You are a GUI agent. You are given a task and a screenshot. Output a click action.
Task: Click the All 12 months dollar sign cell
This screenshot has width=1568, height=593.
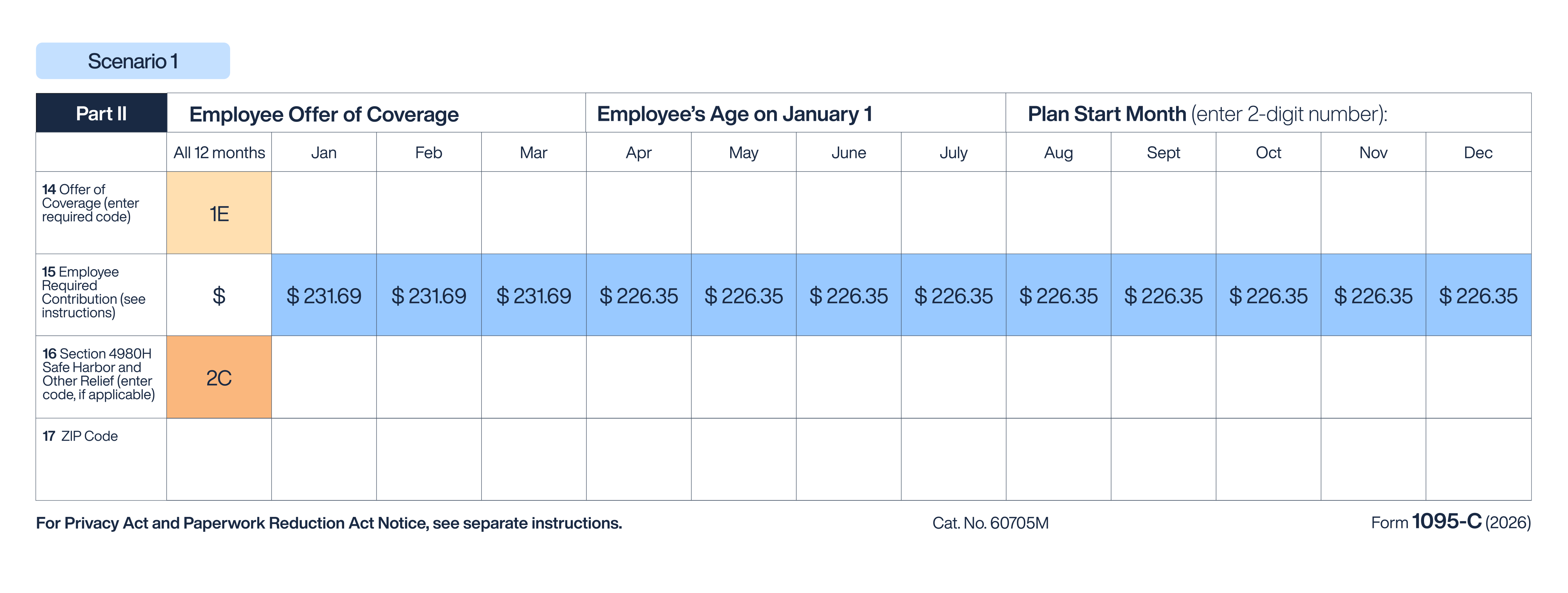(x=219, y=296)
